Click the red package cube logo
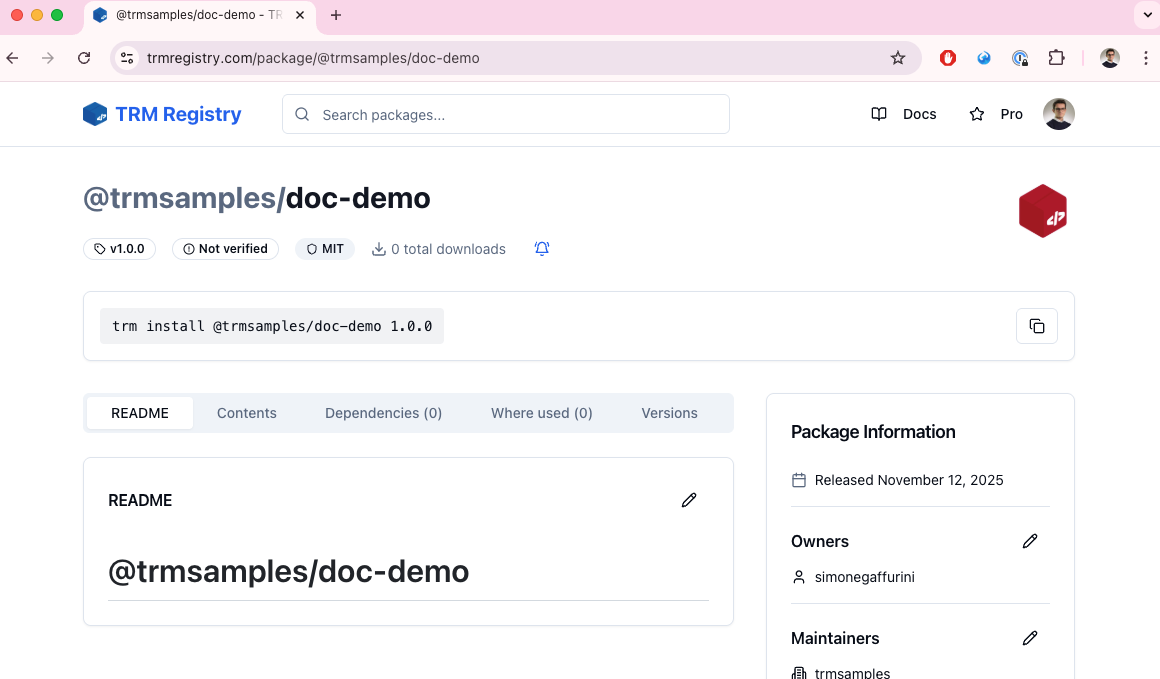Image resolution: width=1160 pixels, height=679 pixels. [x=1042, y=211]
